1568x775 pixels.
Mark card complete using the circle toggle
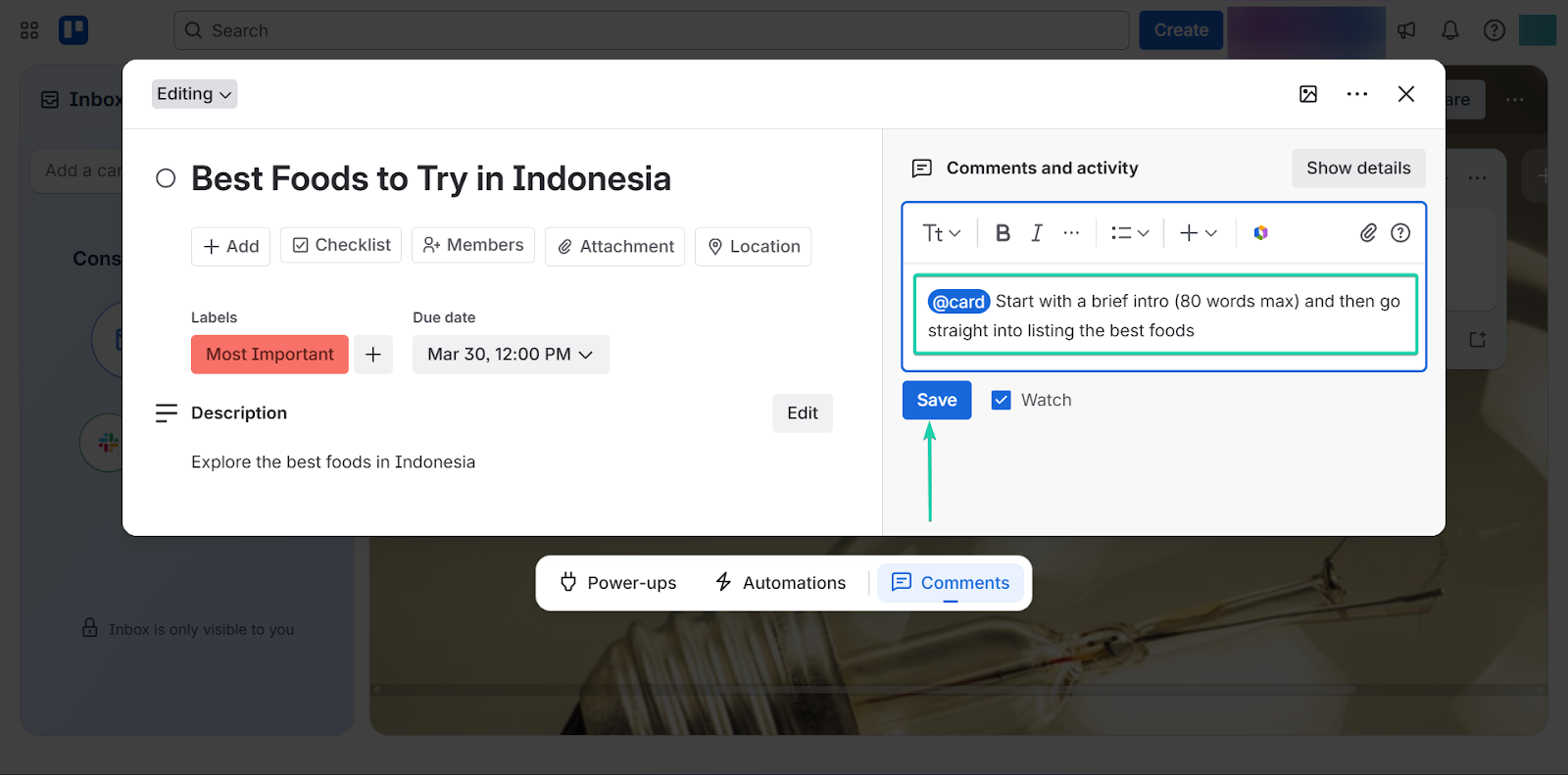click(x=166, y=178)
